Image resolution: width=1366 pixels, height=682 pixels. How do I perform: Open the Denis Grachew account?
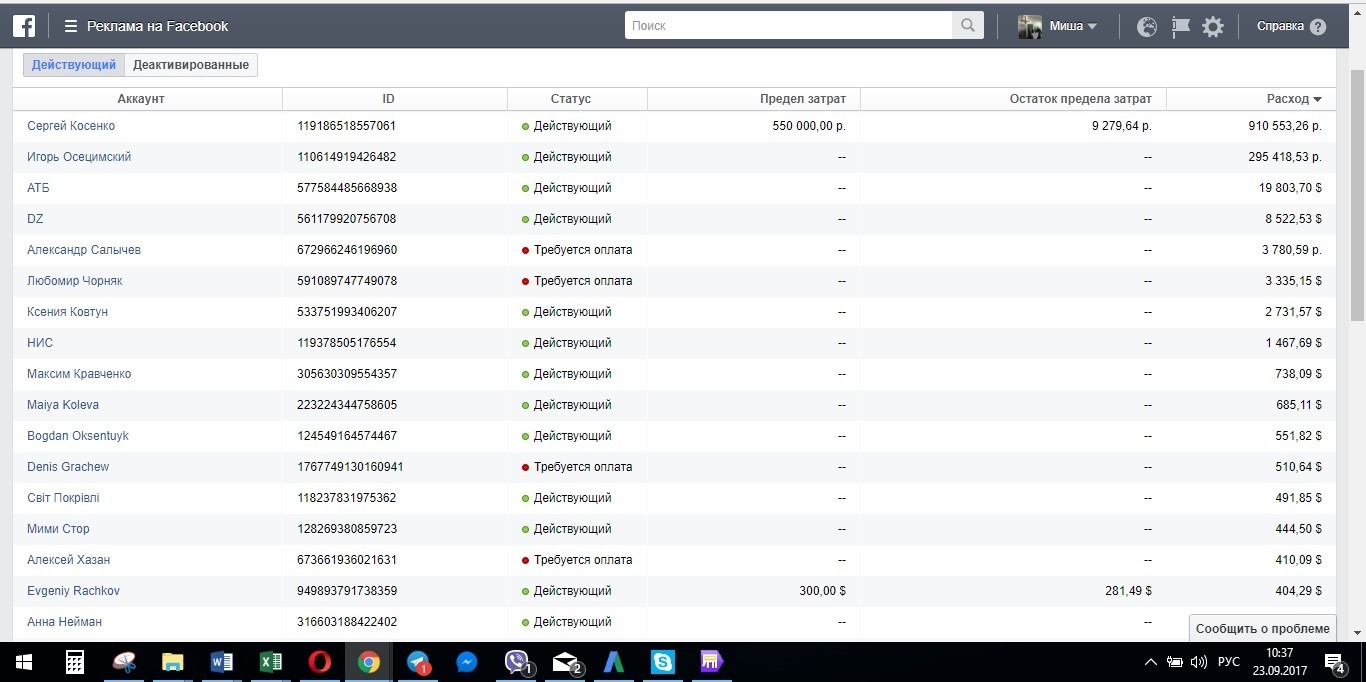(x=68, y=467)
